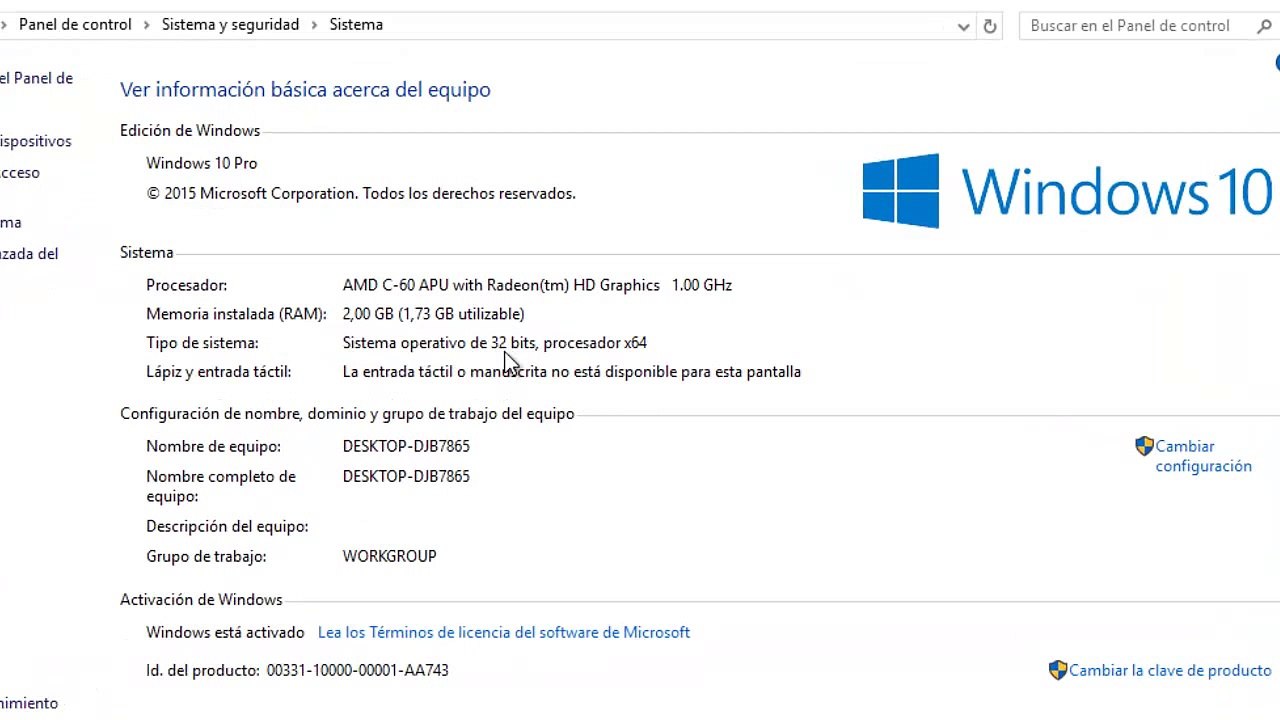Click the shield icon beside Cambiar configuración
Image resolution: width=1280 pixels, height=720 pixels.
[1144, 446]
